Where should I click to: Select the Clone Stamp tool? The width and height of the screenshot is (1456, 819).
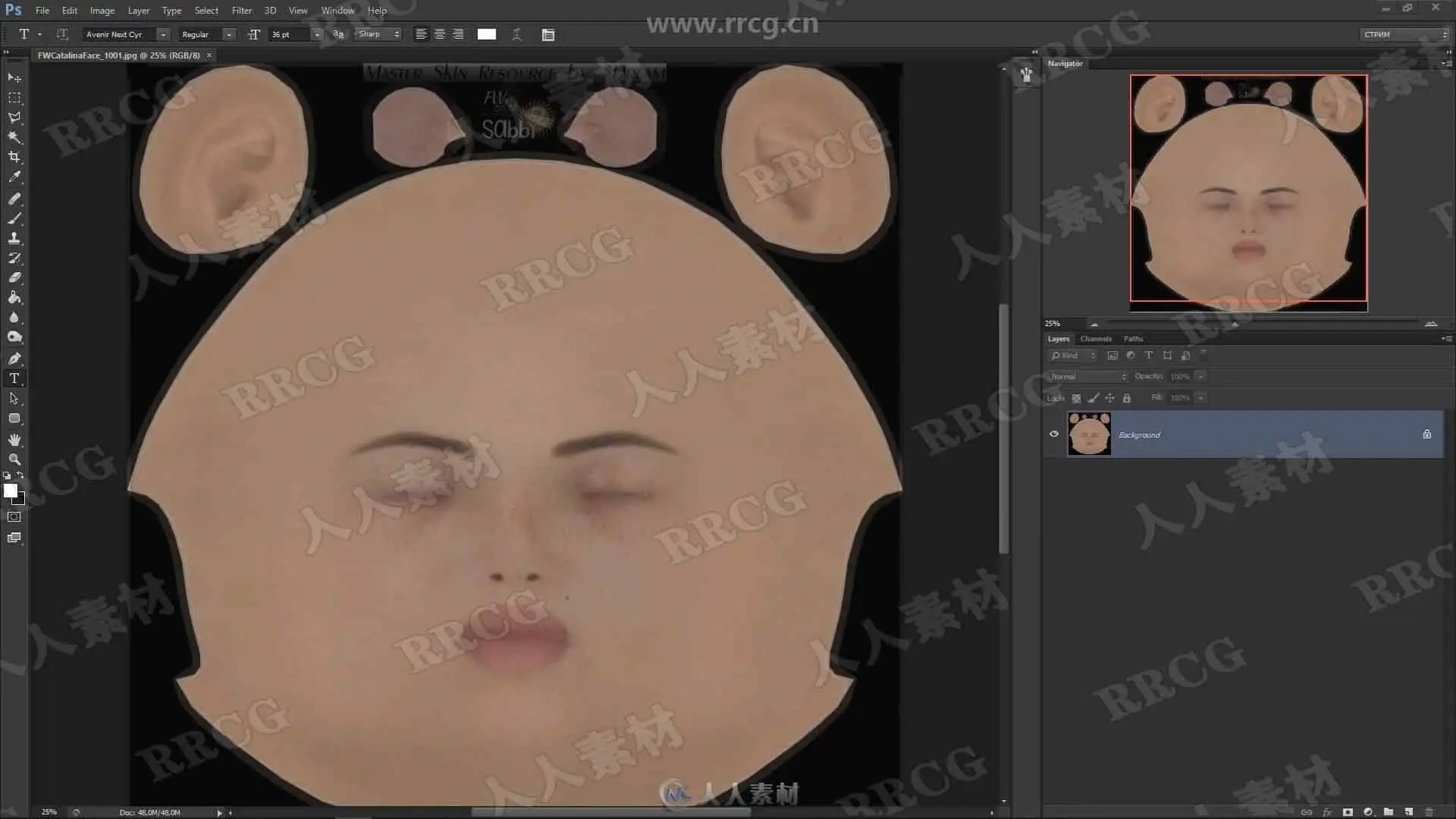14,237
